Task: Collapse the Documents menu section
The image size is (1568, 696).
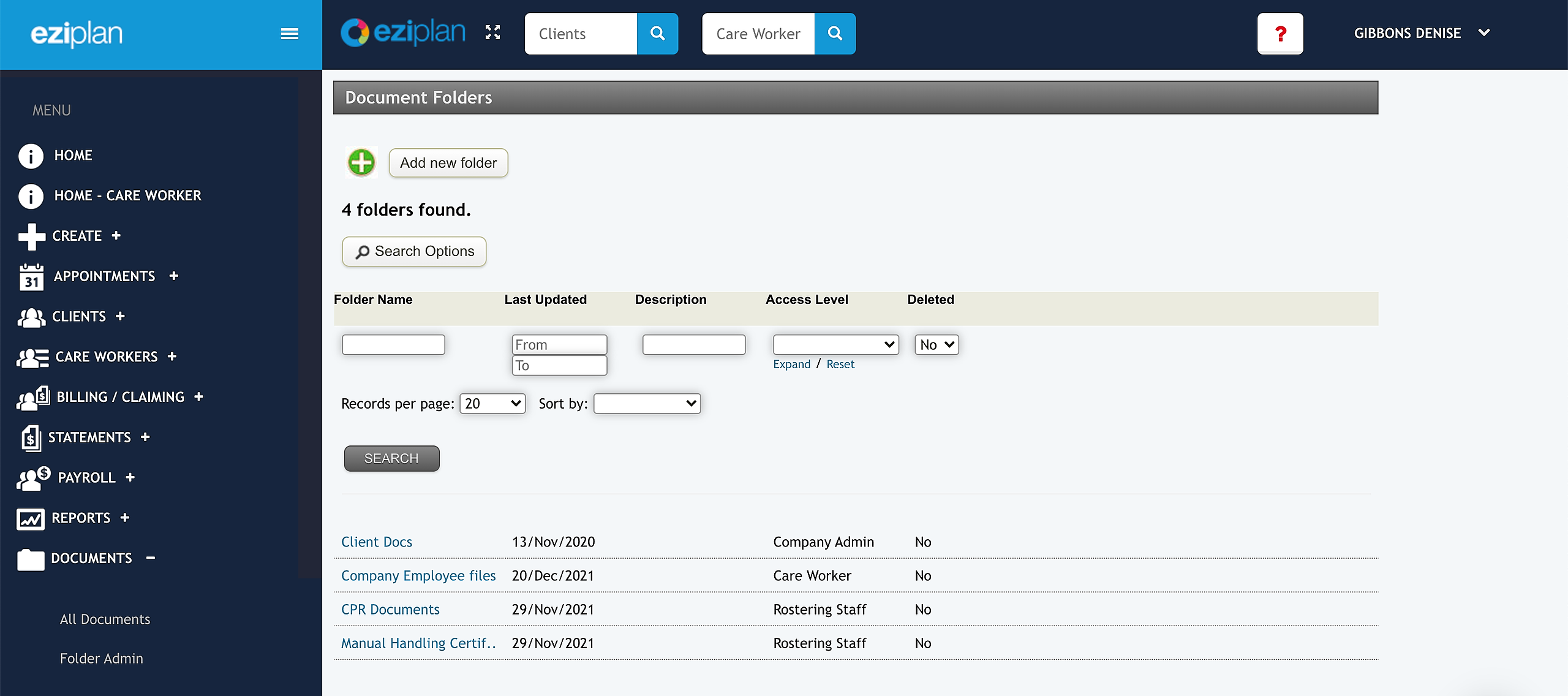Action: pos(151,558)
